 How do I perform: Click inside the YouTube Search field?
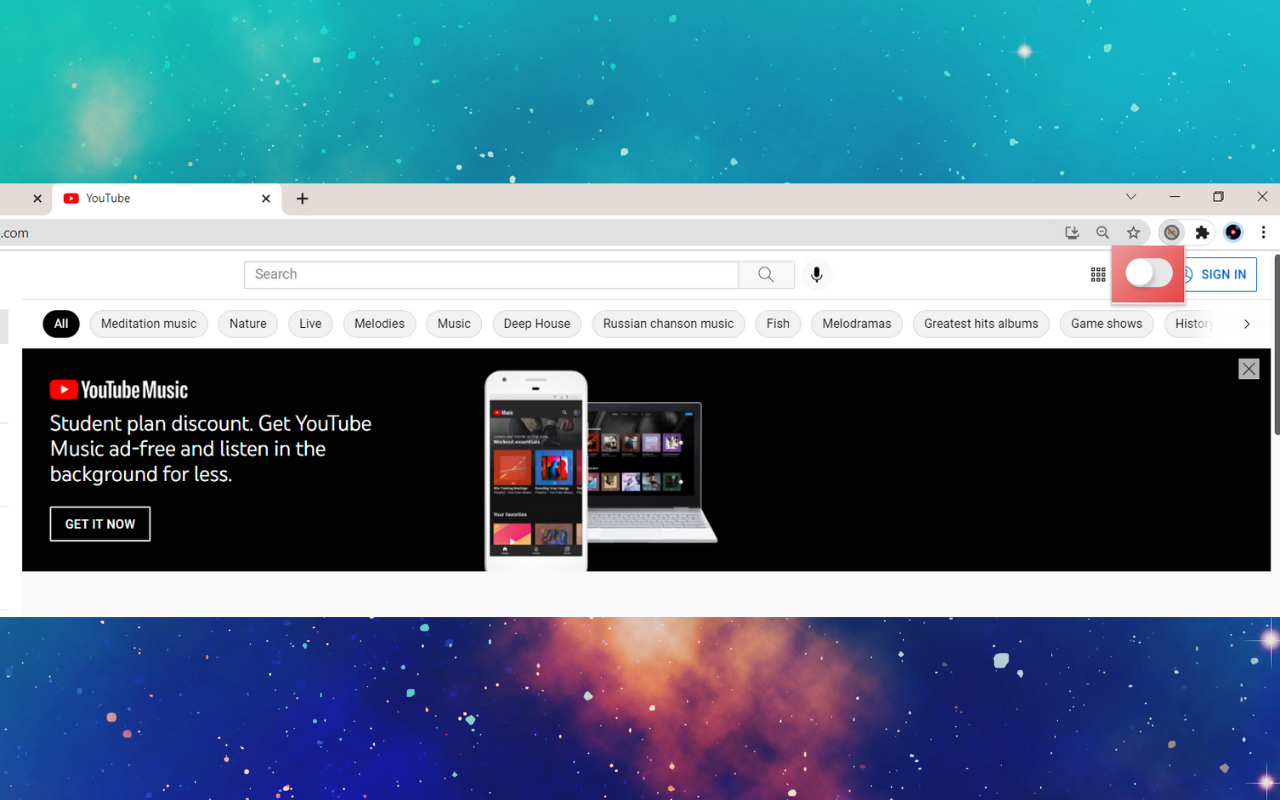click(491, 274)
